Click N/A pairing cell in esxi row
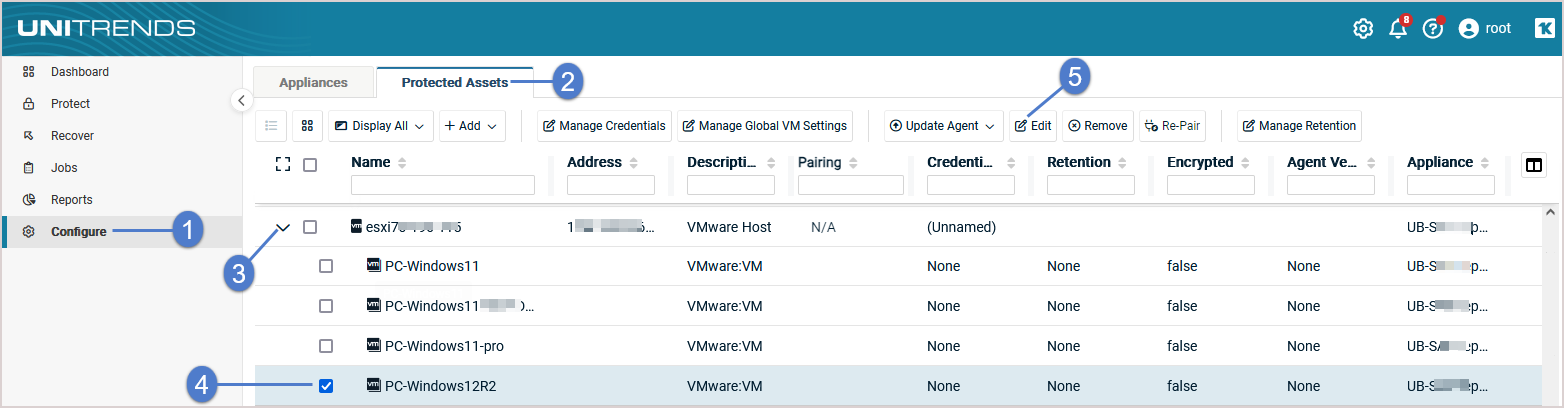Image resolution: width=1564 pixels, height=408 pixels. (x=823, y=227)
